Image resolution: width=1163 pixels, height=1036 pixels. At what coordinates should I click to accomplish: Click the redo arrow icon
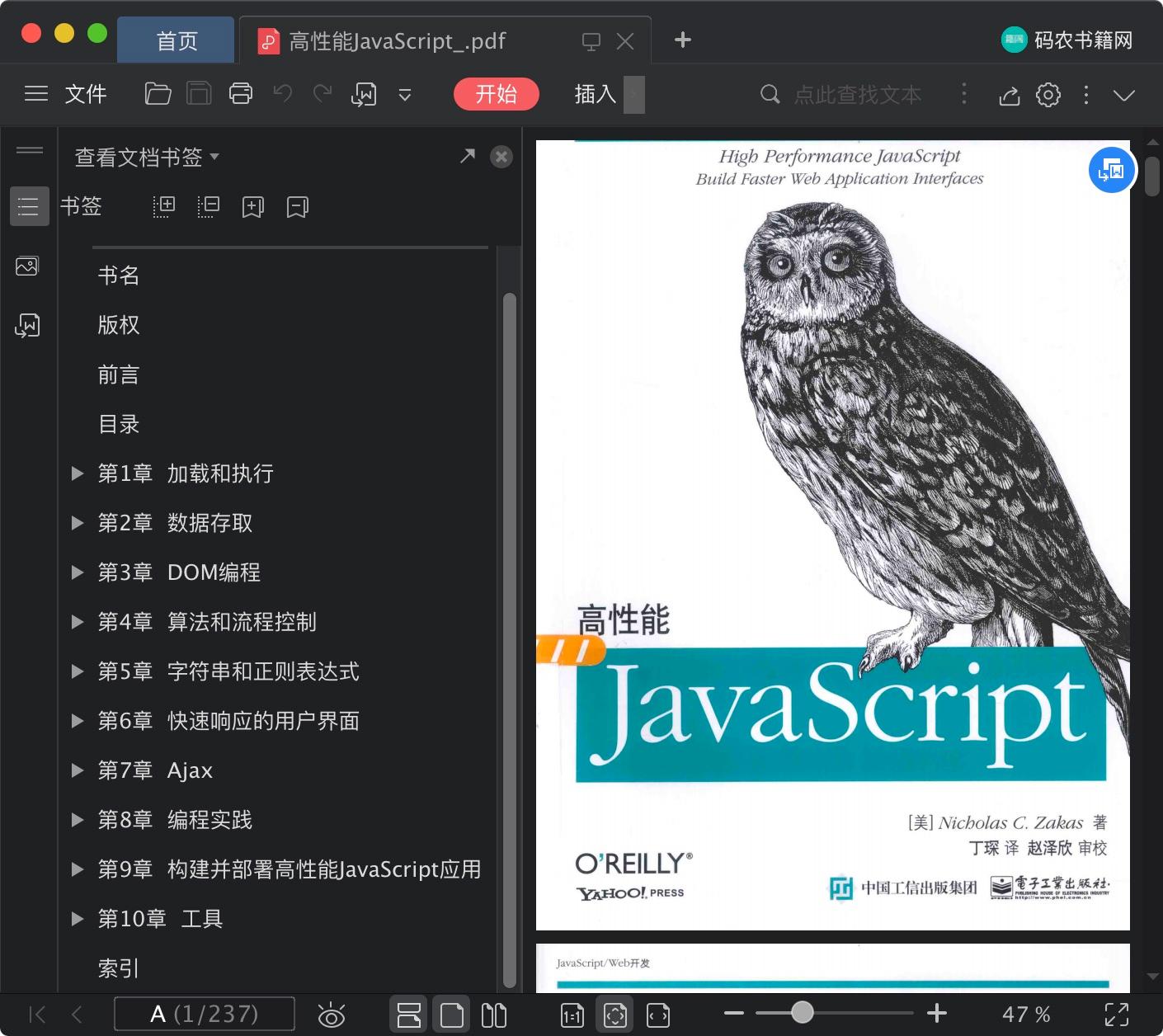(323, 94)
